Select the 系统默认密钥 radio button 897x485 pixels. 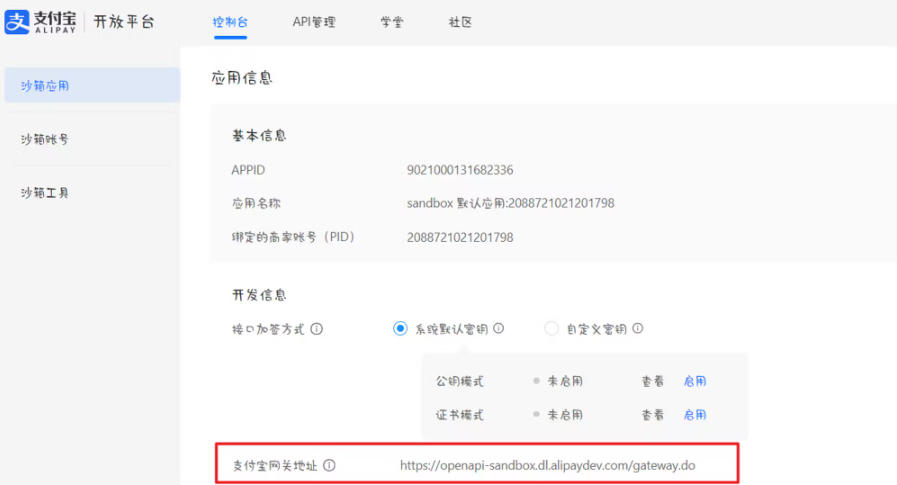tap(400, 328)
